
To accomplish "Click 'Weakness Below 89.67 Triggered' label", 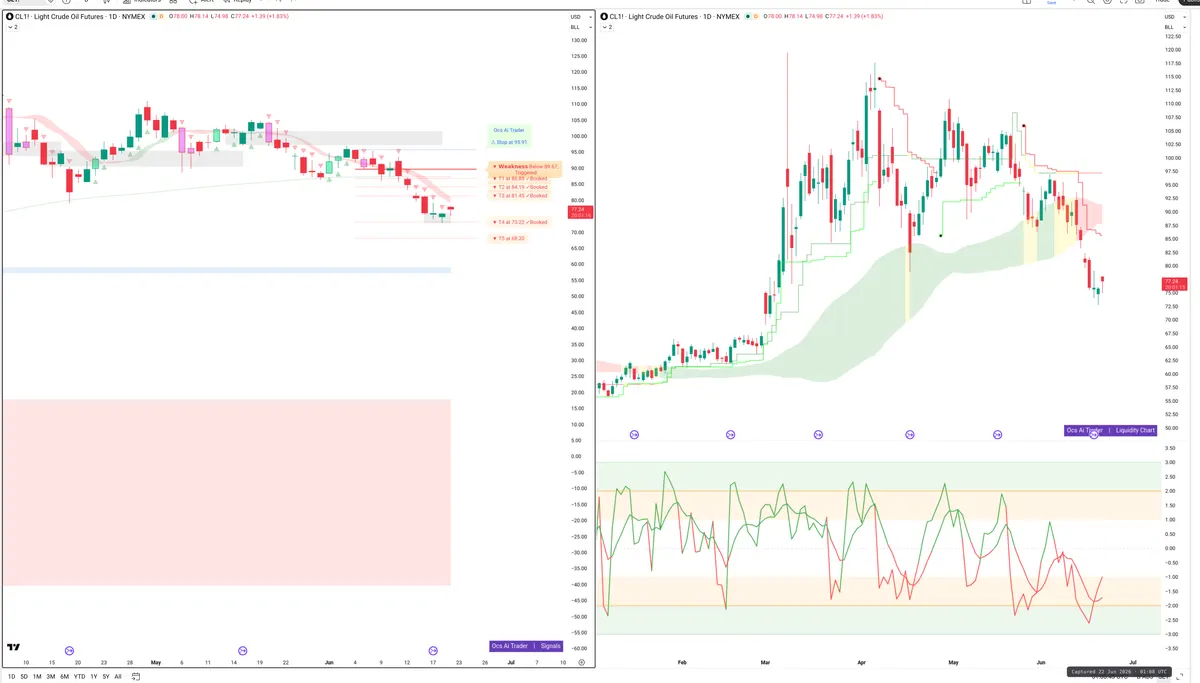I will 526,169.
